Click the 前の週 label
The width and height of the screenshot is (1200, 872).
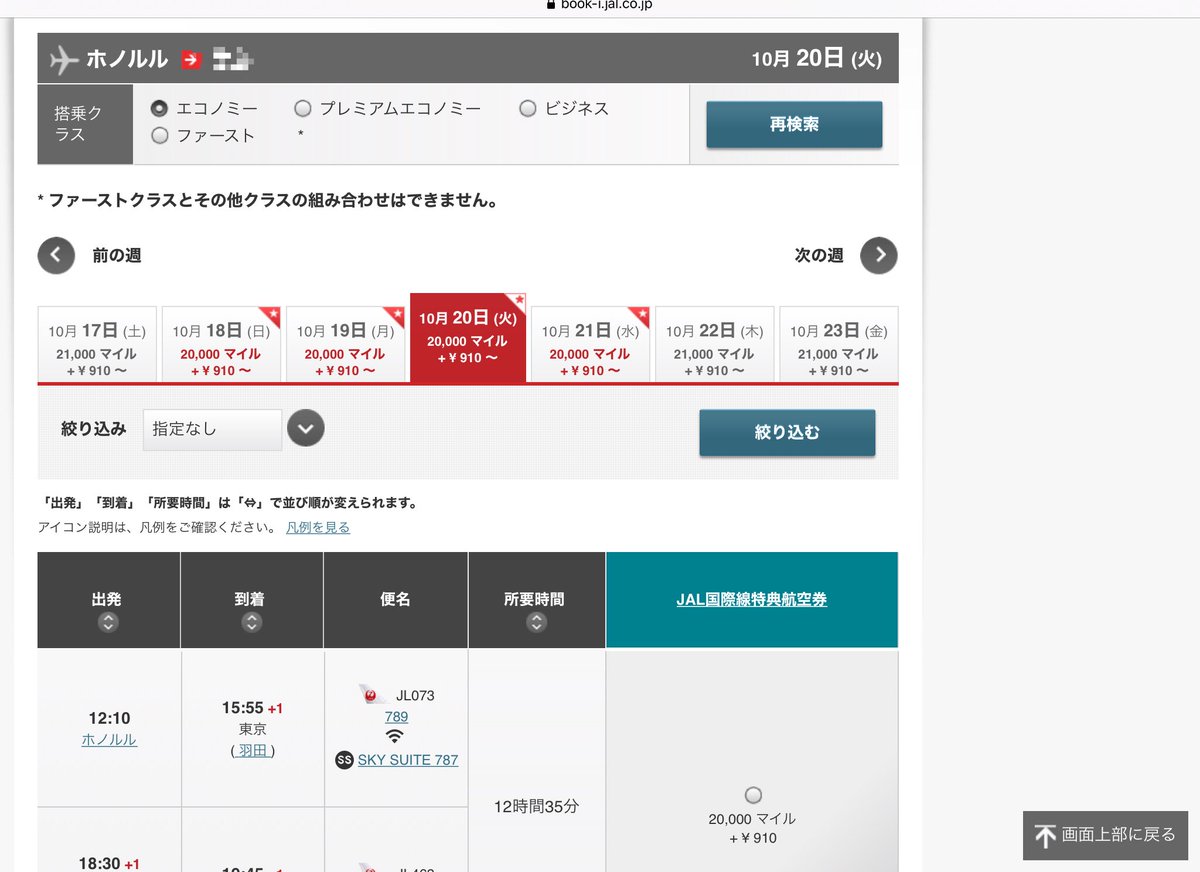(117, 256)
